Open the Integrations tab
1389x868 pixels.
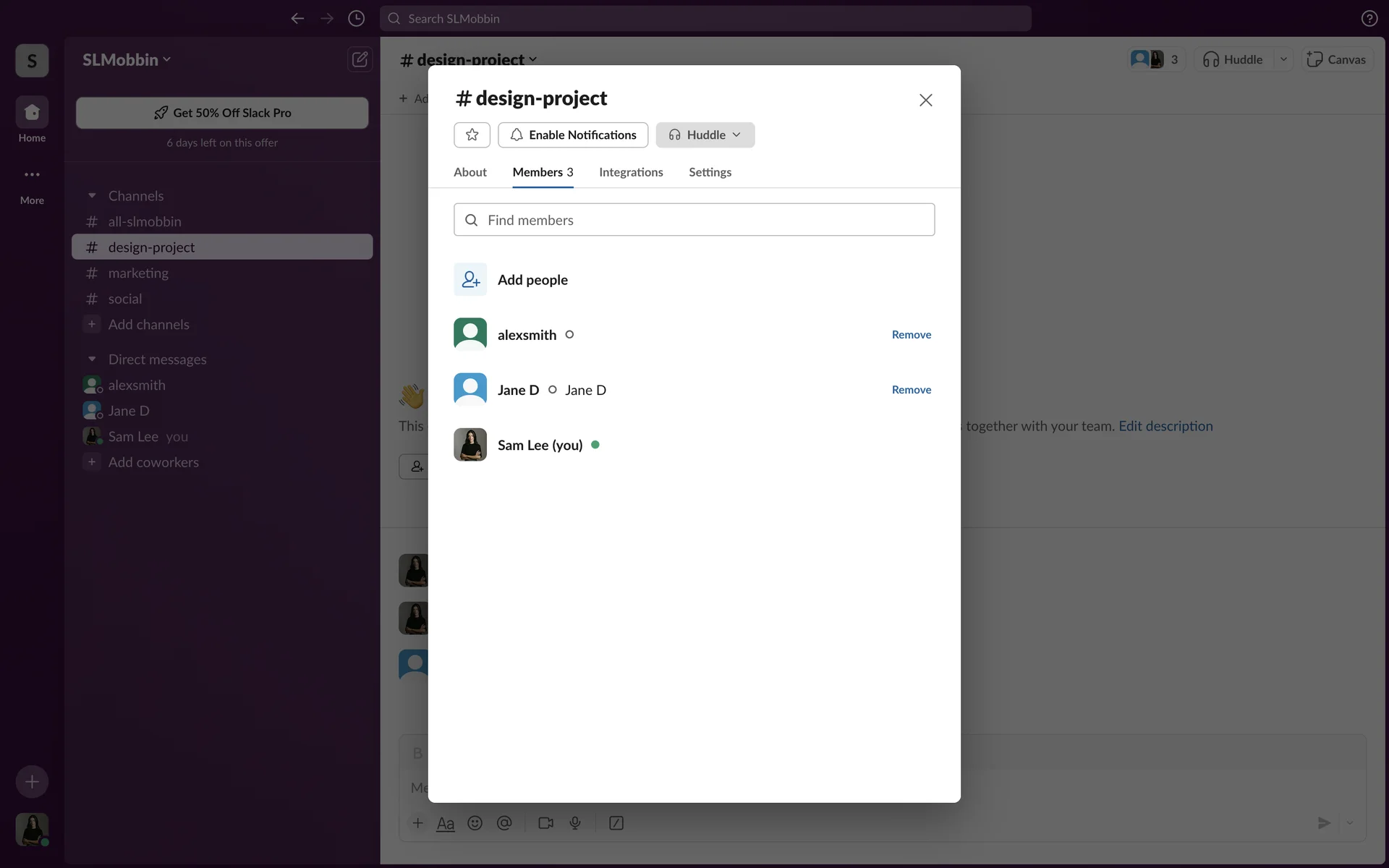(631, 172)
